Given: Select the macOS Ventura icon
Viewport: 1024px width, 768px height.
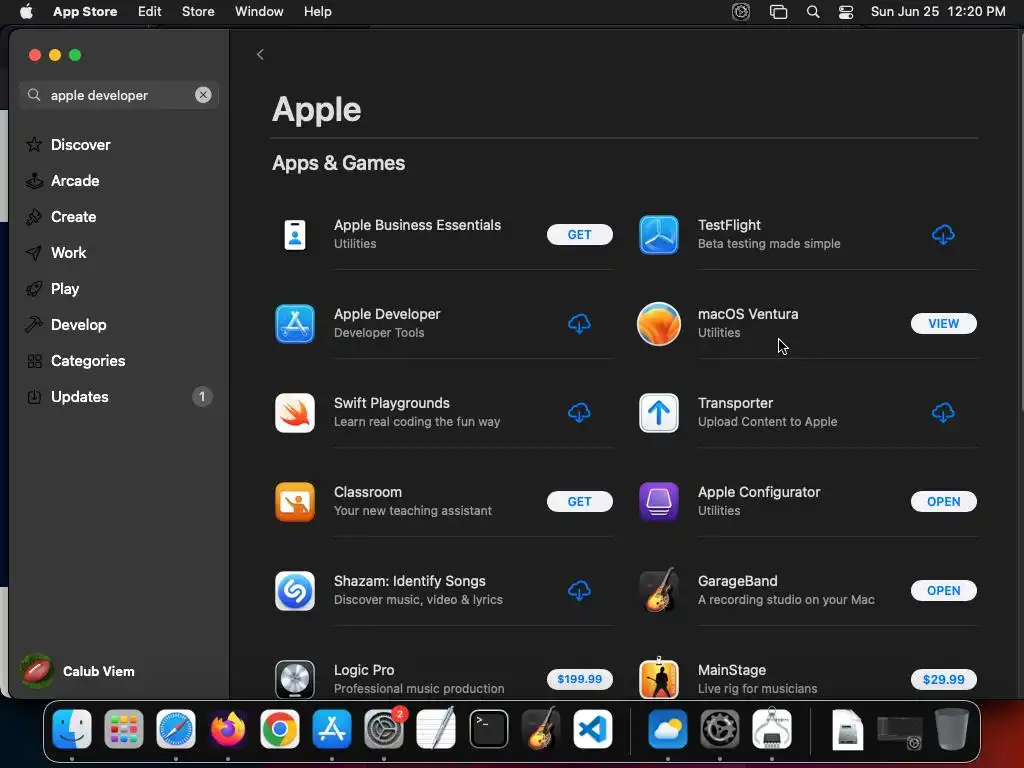Looking at the screenshot, I should tap(658, 323).
